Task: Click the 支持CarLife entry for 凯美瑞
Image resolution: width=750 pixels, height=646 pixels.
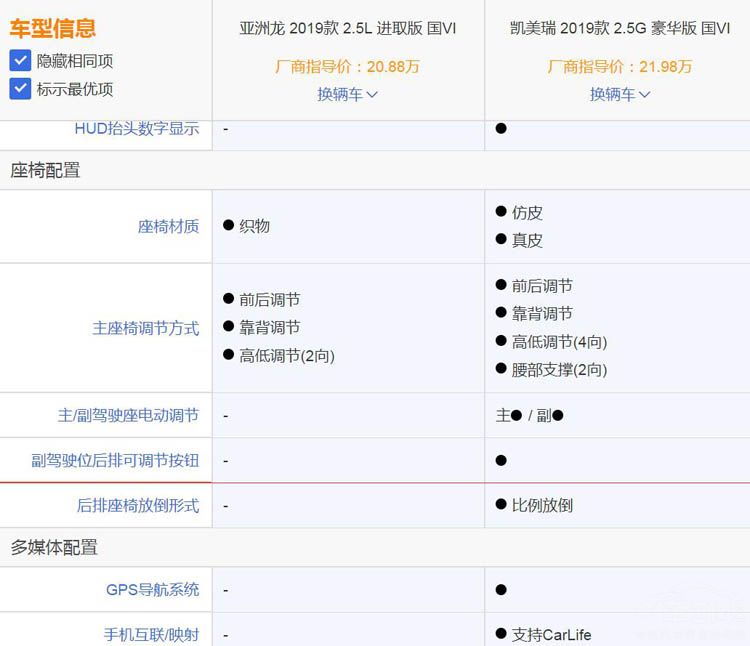Action: point(551,634)
